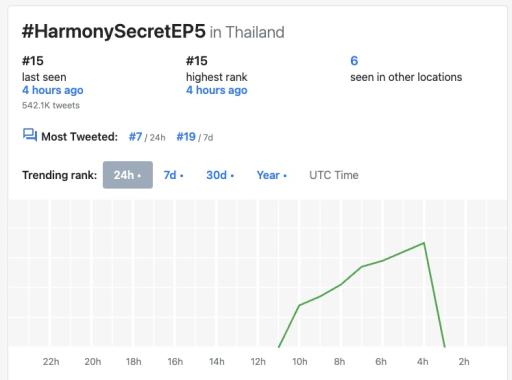
Task: Click the 'seen in other locations' text
Action: click(x=406, y=77)
